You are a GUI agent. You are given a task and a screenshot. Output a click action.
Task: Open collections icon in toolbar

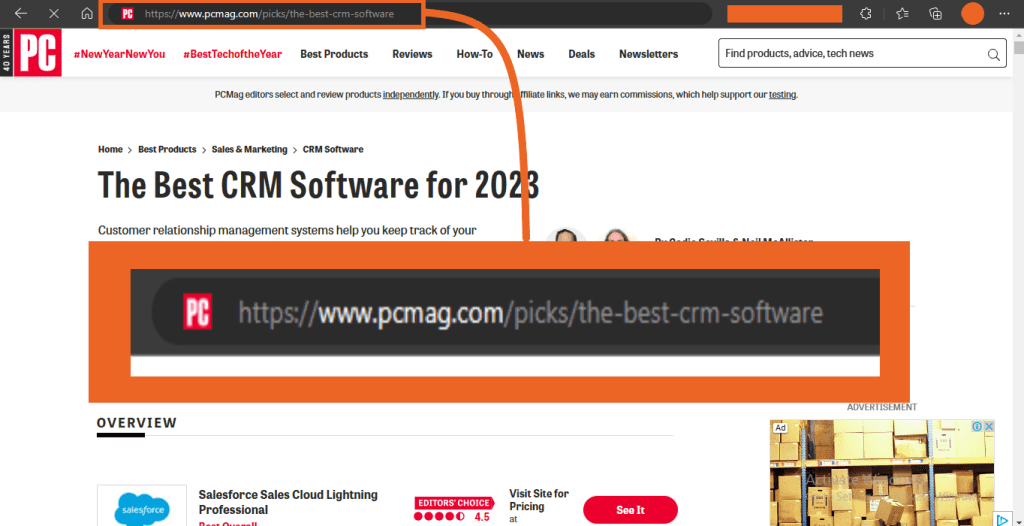coord(936,14)
